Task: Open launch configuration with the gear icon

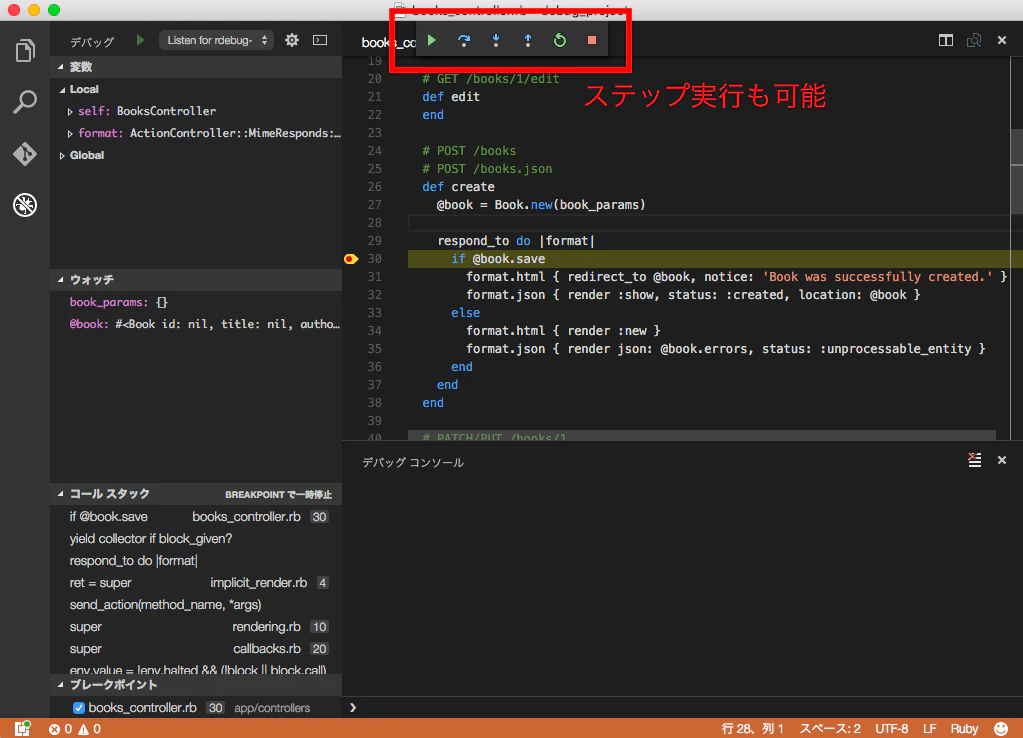Action: tap(292, 40)
